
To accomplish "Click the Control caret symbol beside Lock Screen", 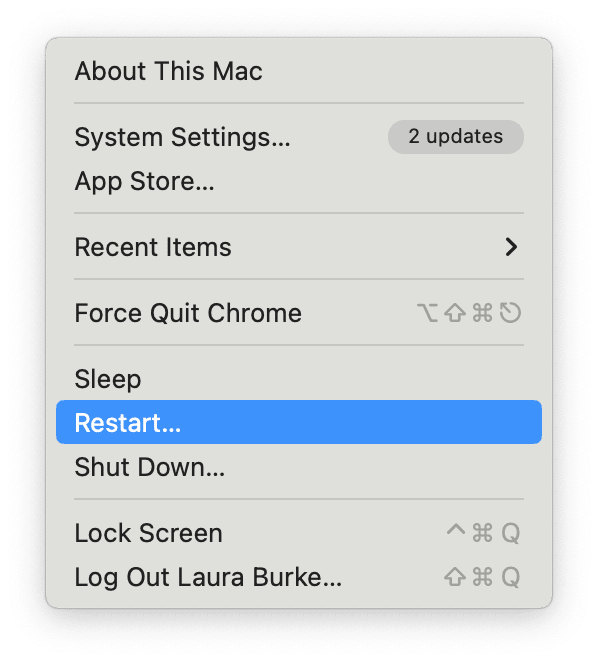I will 456,530.
